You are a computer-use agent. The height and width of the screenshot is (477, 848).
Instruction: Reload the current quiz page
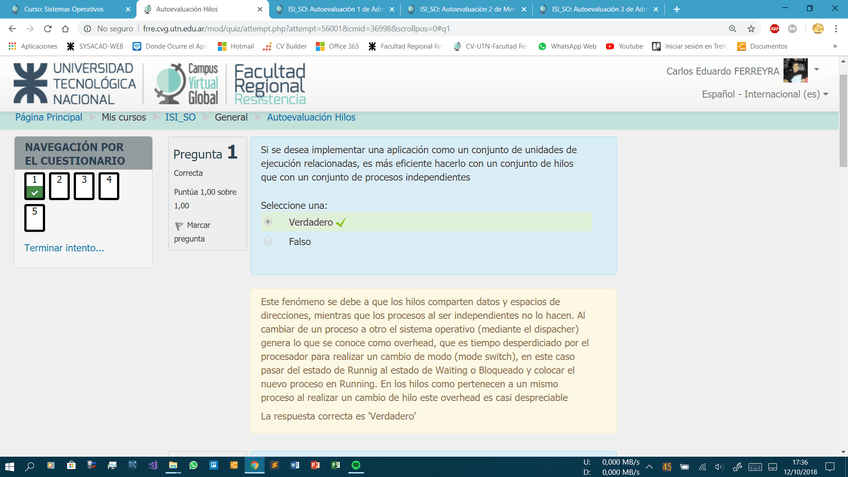[48, 29]
